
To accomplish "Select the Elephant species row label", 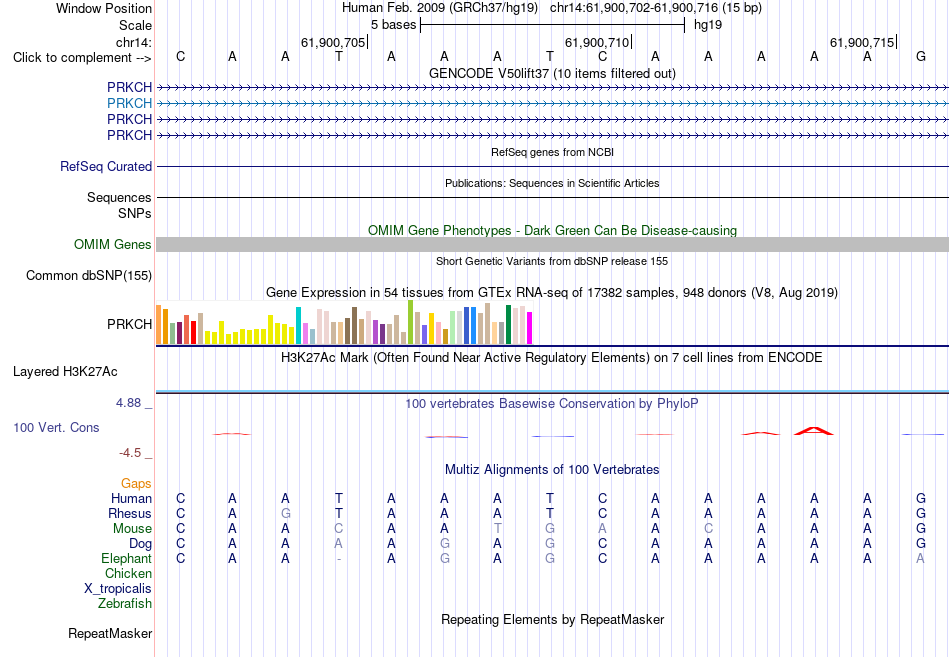I will point(126,558).
